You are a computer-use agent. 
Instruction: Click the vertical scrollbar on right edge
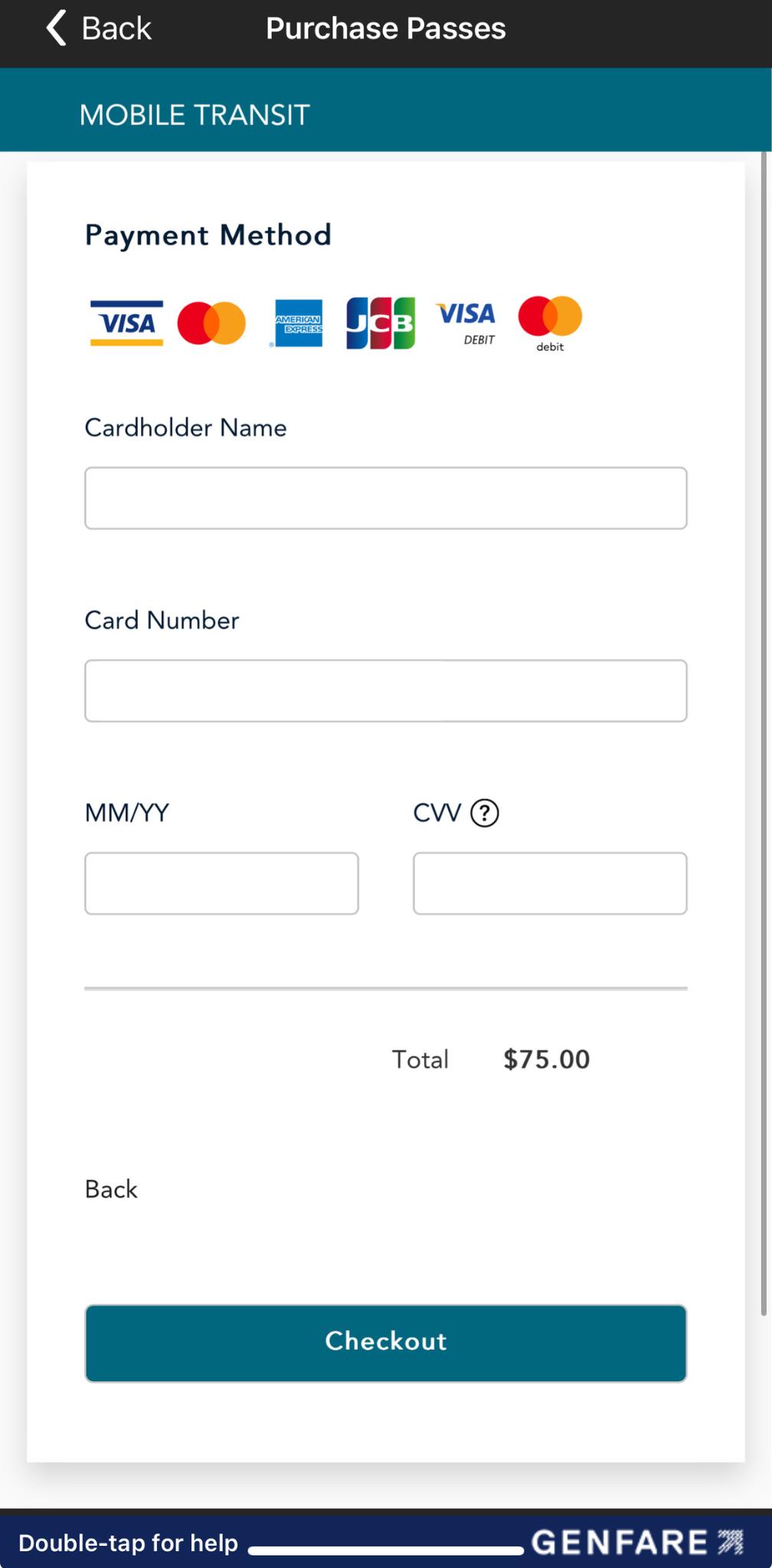coord(763,735)
